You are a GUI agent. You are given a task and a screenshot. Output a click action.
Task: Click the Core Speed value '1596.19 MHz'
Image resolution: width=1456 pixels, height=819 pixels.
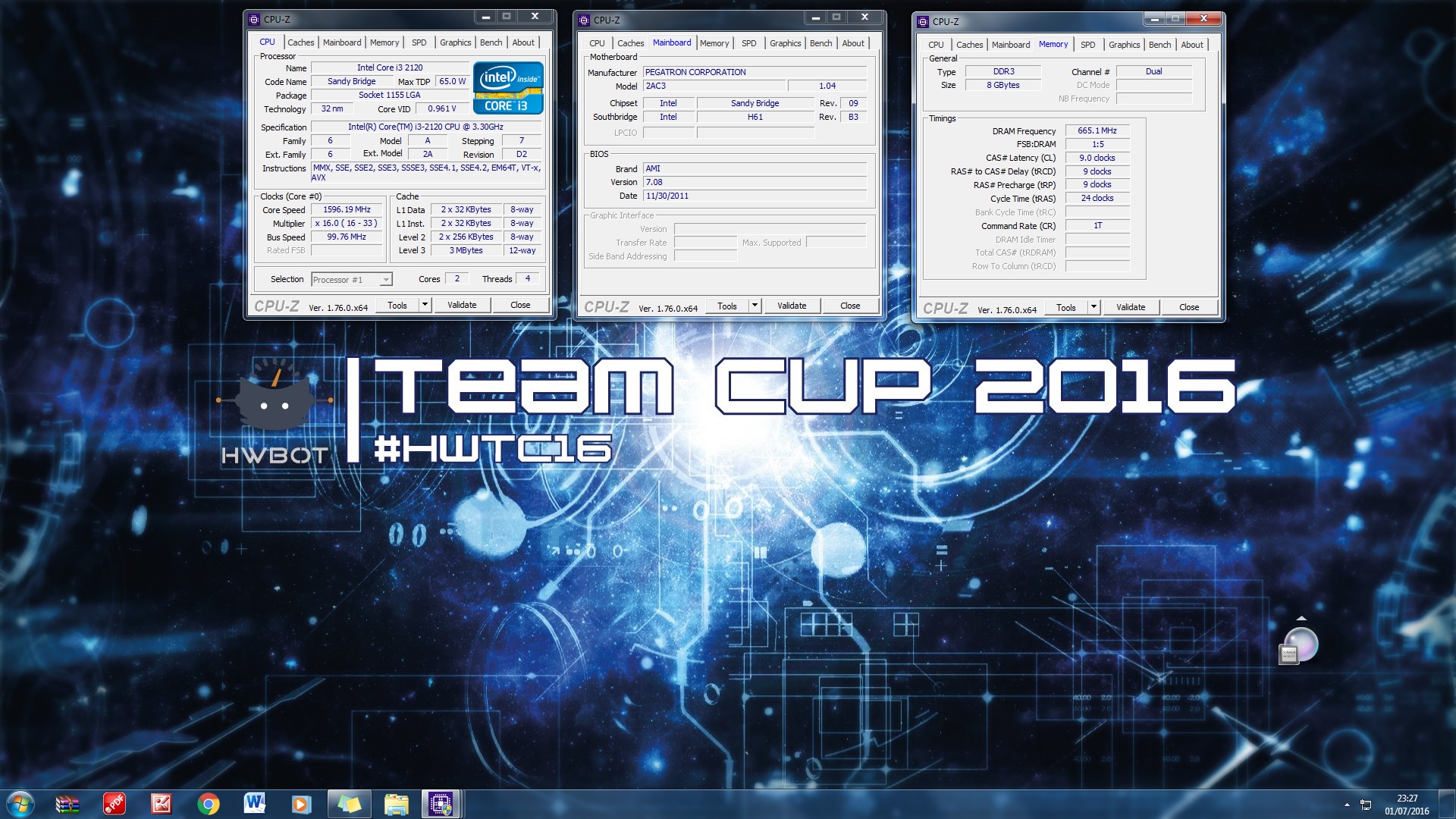(x=347, y=209)
